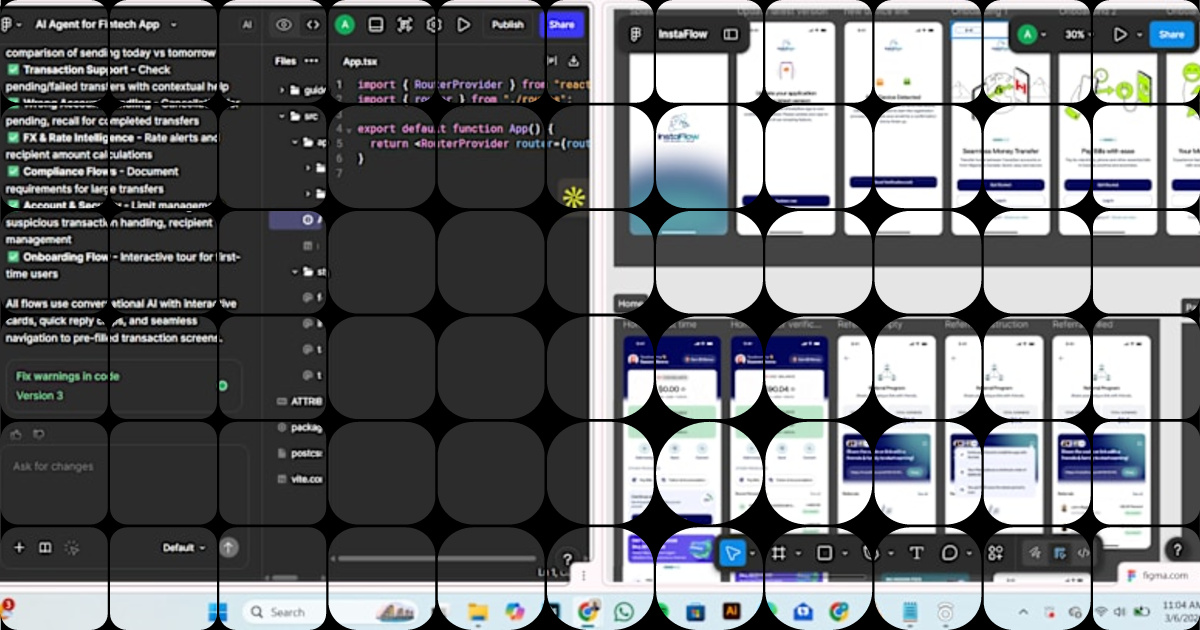Viewport: 1200px width, 630px height.
Task: Click Share in the AI Agent window
Action: [562, 24]
